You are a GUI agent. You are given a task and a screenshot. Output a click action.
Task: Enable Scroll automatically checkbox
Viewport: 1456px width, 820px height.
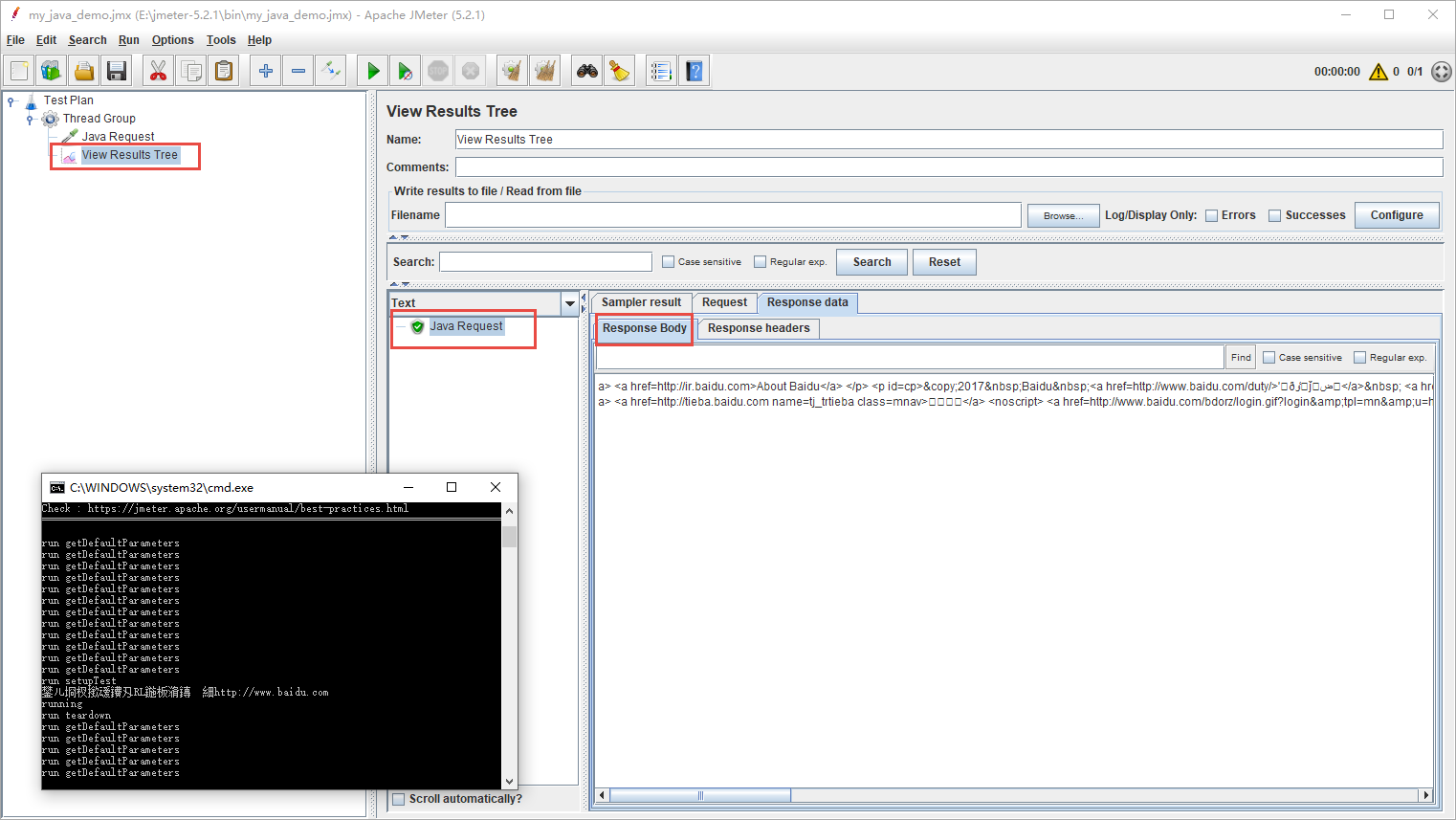[399, 799]
